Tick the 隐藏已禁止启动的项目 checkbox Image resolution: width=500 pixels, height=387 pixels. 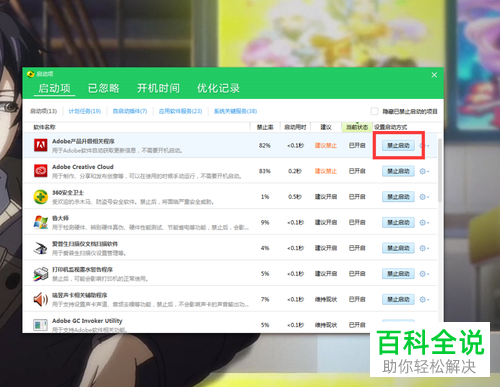coord(375,111)
